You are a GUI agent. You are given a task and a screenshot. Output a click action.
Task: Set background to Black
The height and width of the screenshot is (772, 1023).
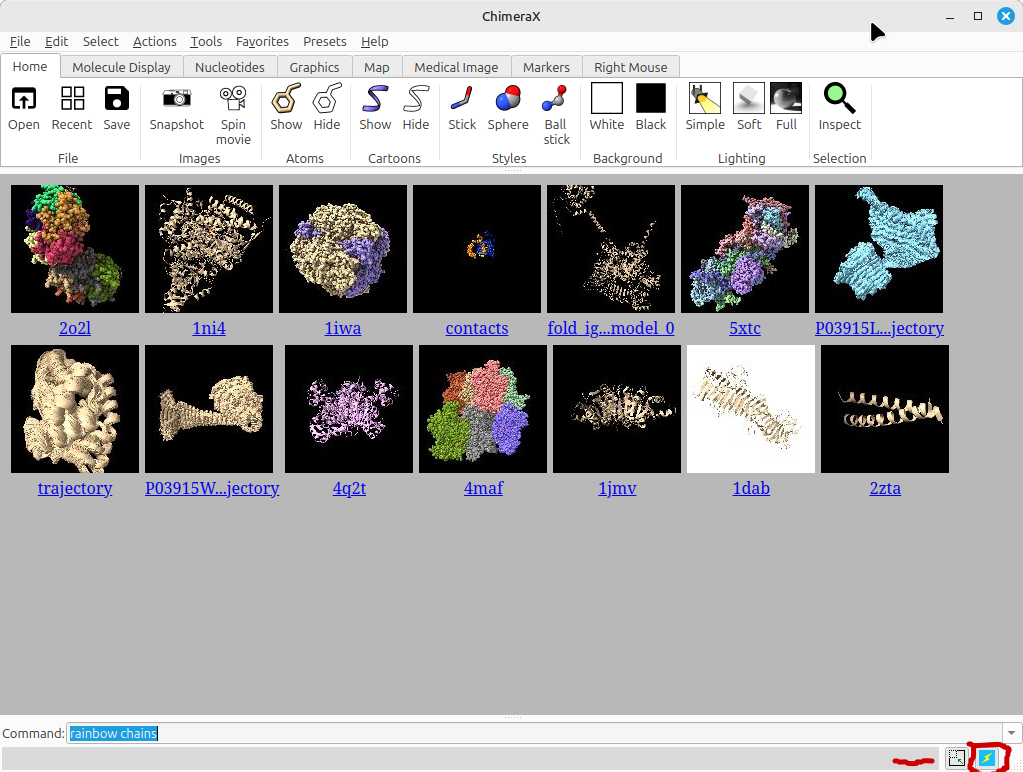(x=651, y=99)
